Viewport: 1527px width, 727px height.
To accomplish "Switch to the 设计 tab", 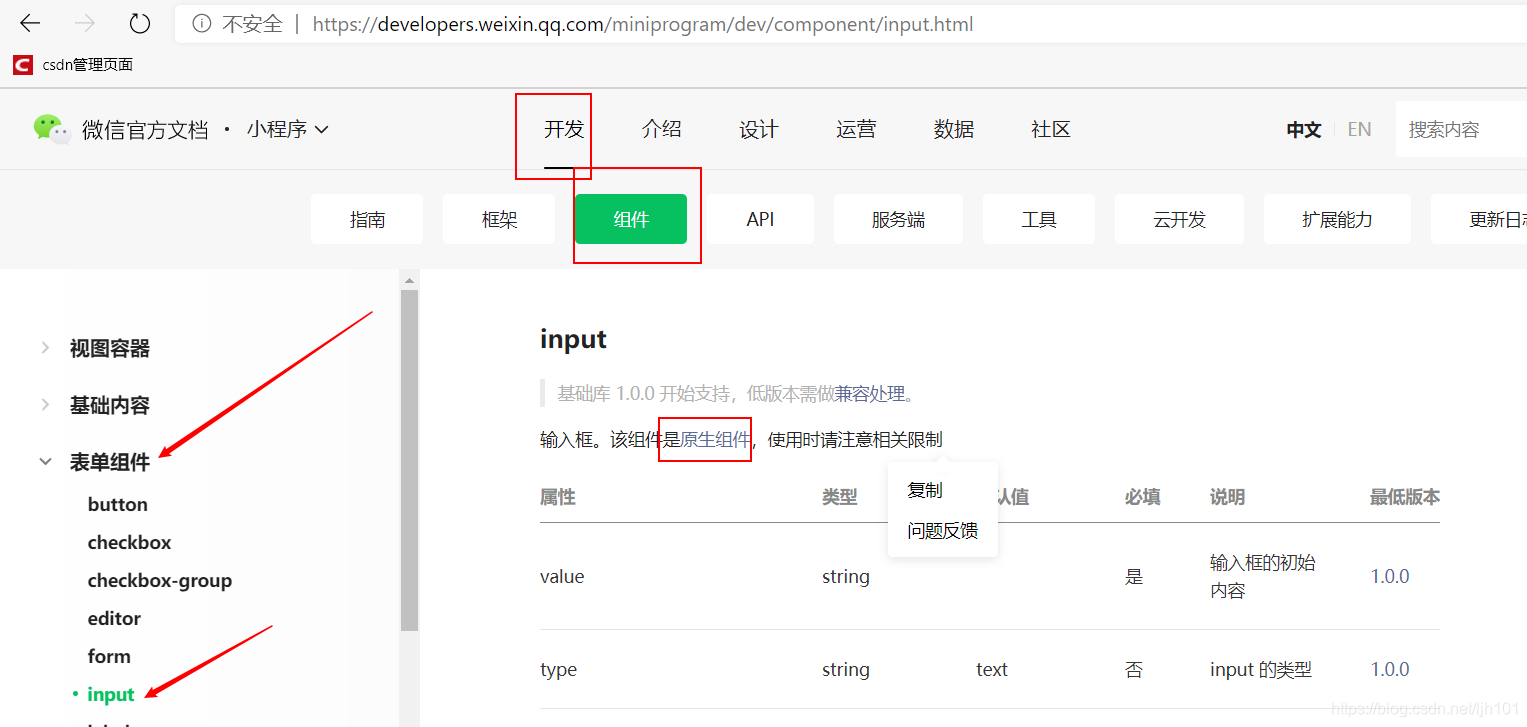I will point(759,129).
